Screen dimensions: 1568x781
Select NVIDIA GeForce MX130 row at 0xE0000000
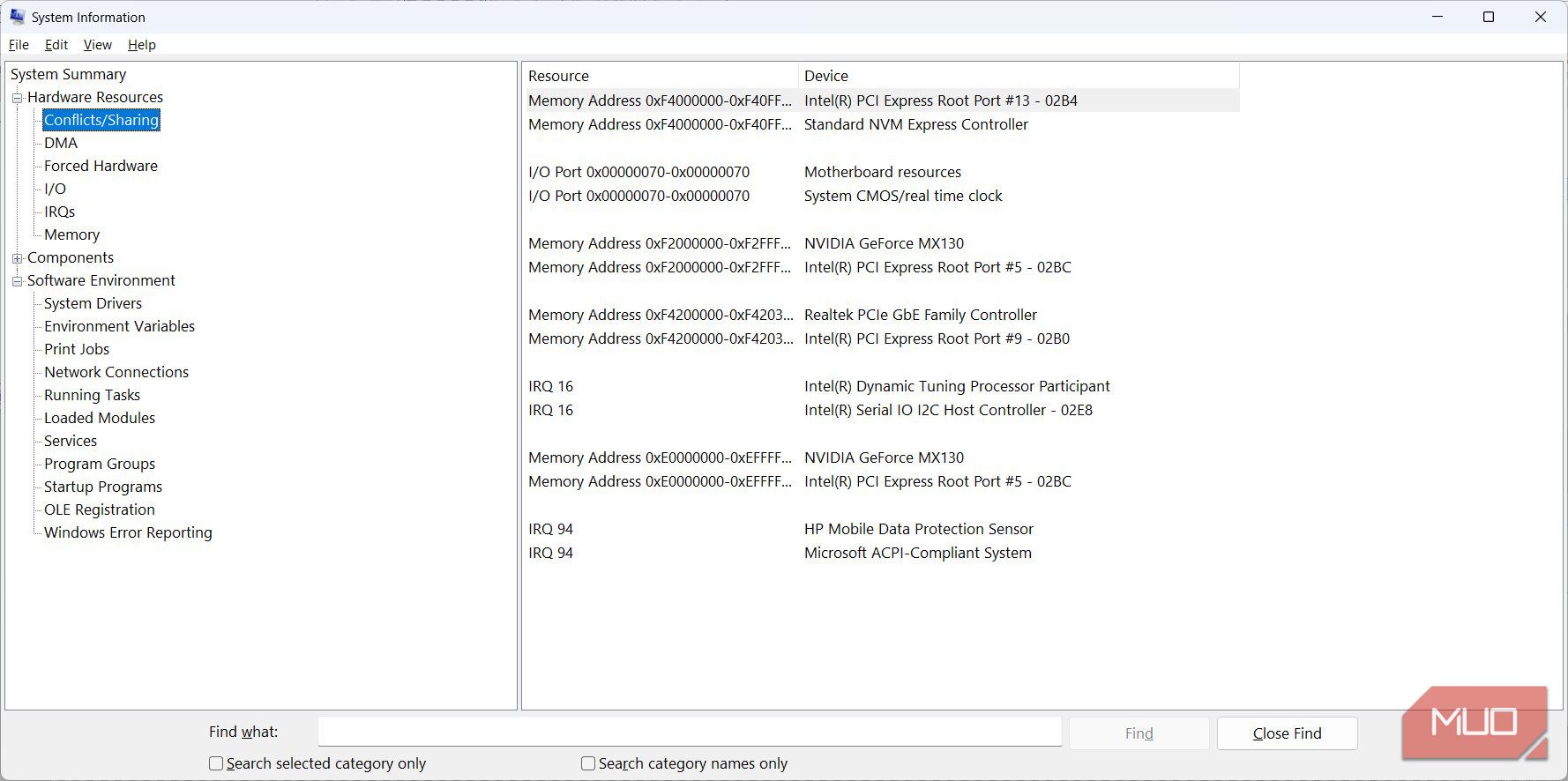click(x=882, y=457)
